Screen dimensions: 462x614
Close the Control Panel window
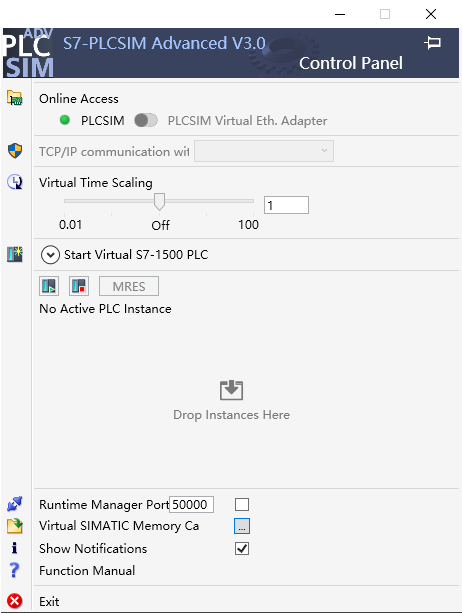point(431,14)
